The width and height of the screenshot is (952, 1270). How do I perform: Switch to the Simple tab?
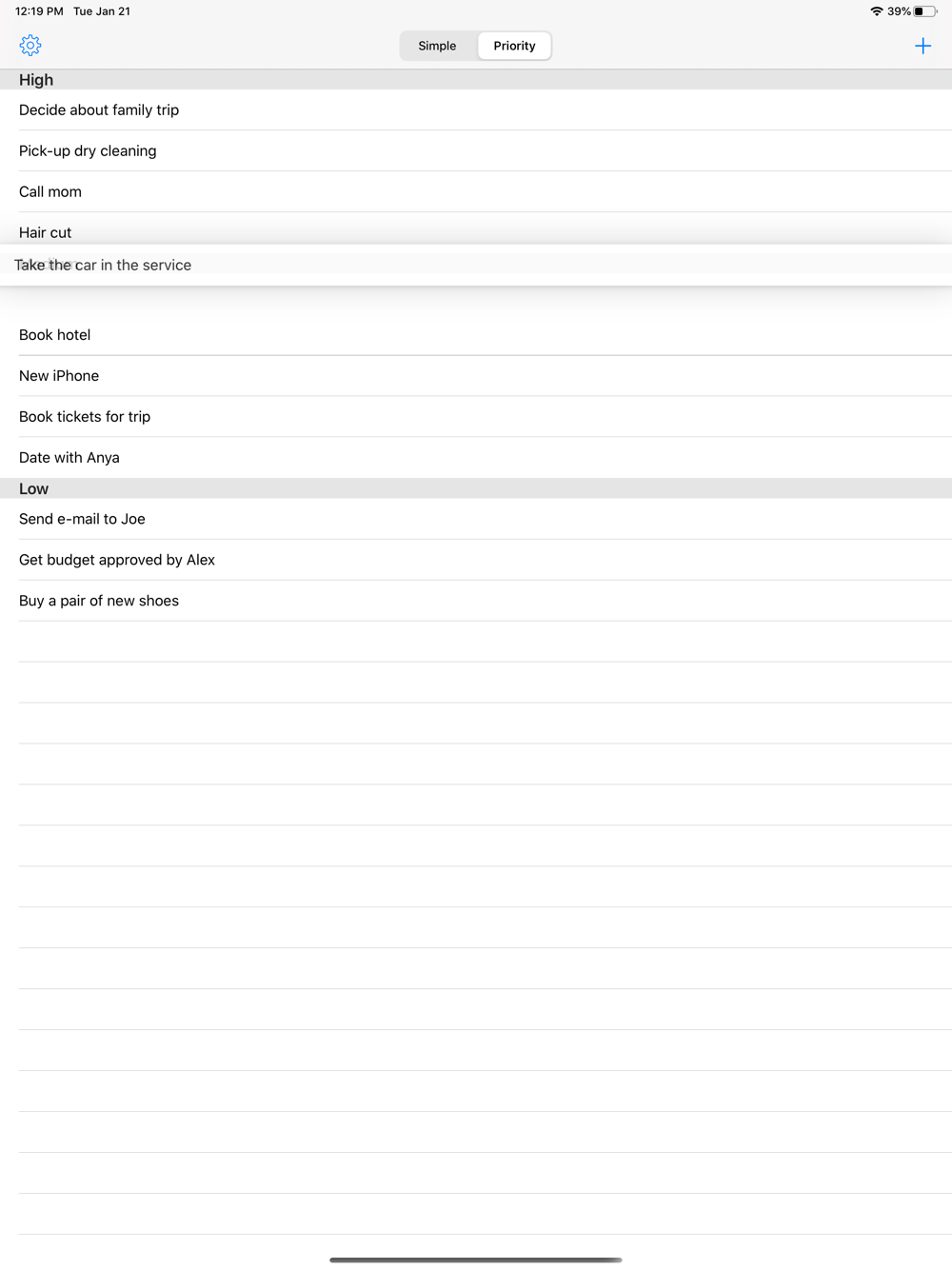437,46
